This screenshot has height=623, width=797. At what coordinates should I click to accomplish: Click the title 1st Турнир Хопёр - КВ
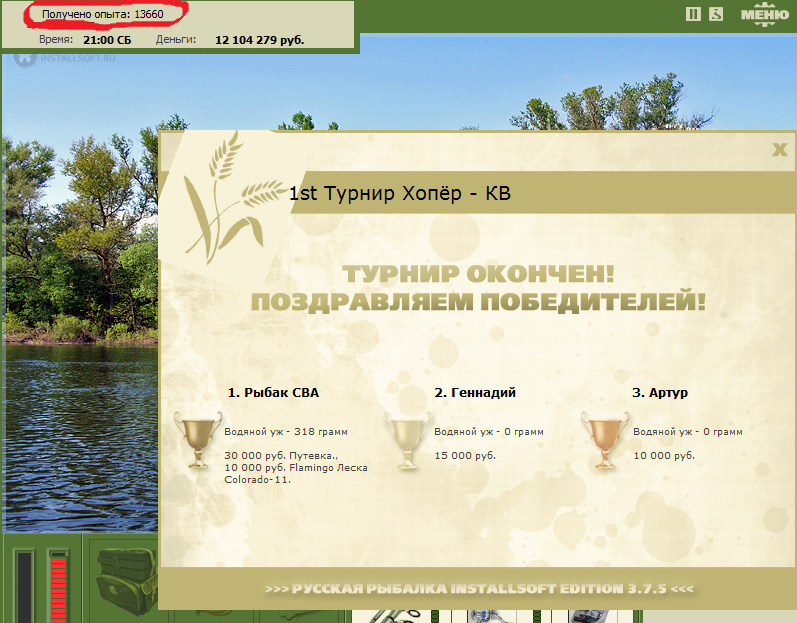point(400,193)
